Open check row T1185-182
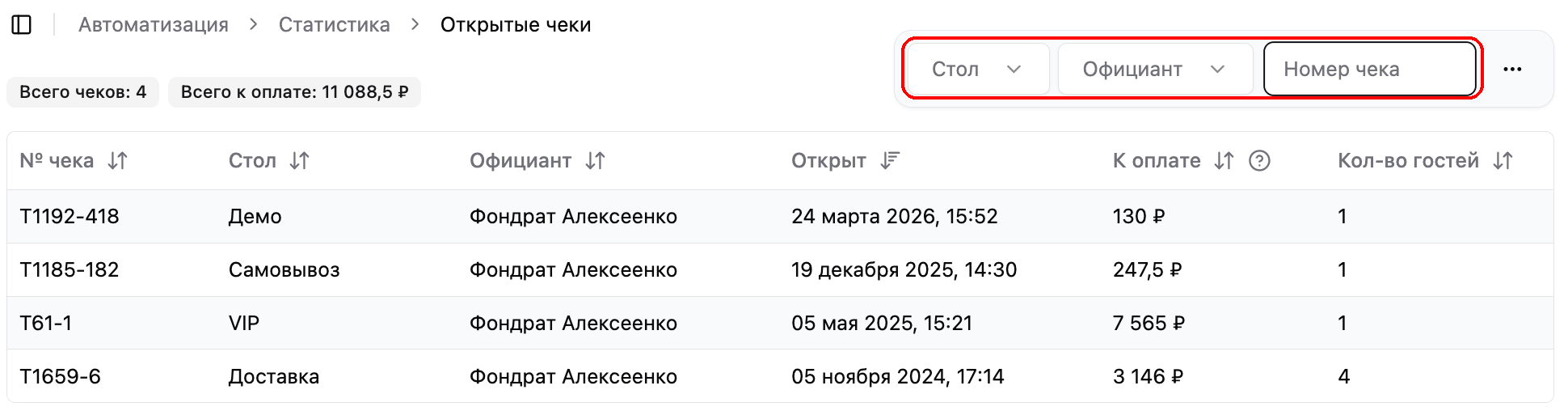 (x=780, y=270)
